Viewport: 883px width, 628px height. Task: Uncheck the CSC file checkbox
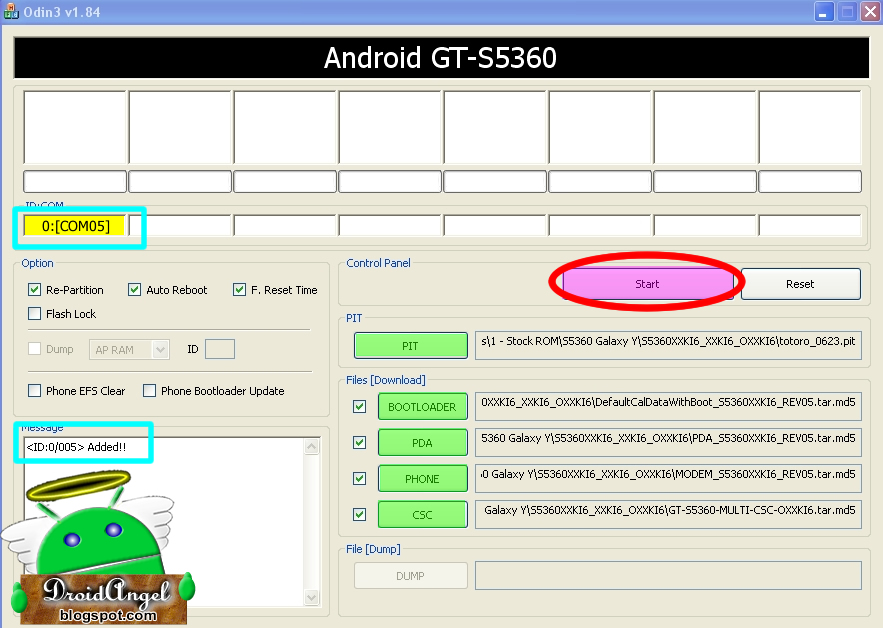(x=359, y=514)
